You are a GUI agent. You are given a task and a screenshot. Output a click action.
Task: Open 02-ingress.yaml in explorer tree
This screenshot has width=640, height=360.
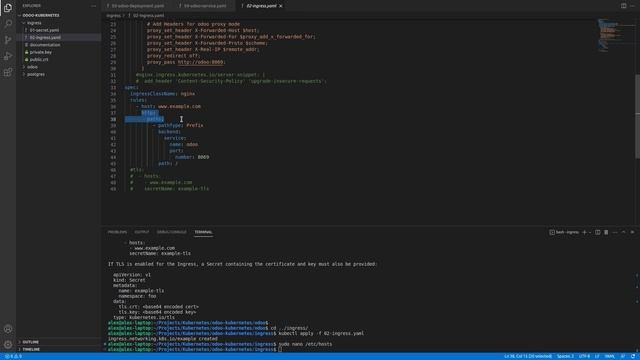click(x=45, y=38)
